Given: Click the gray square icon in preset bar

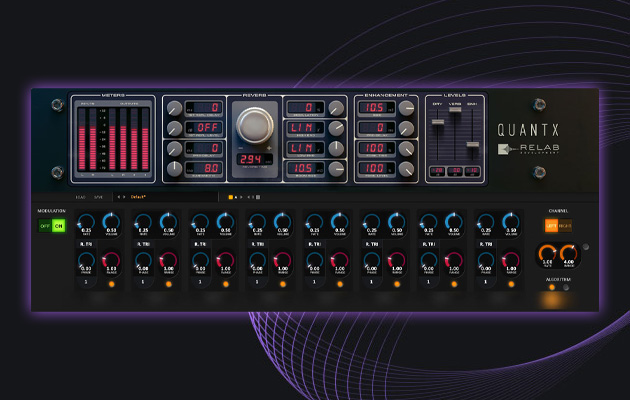Looking at the screenshot, I should click(258, 197).
